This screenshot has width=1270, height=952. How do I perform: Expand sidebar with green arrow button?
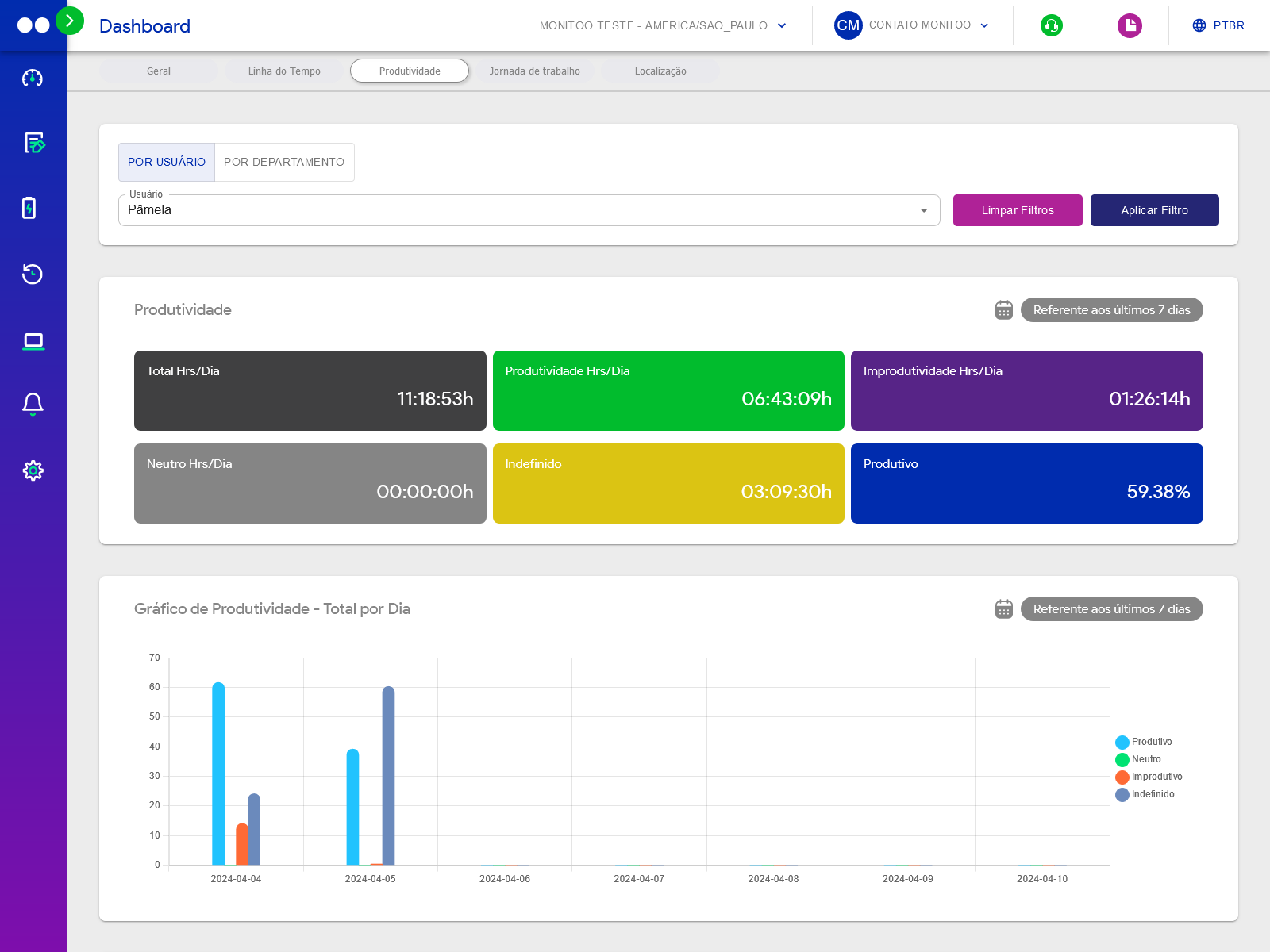coord(70,21)
